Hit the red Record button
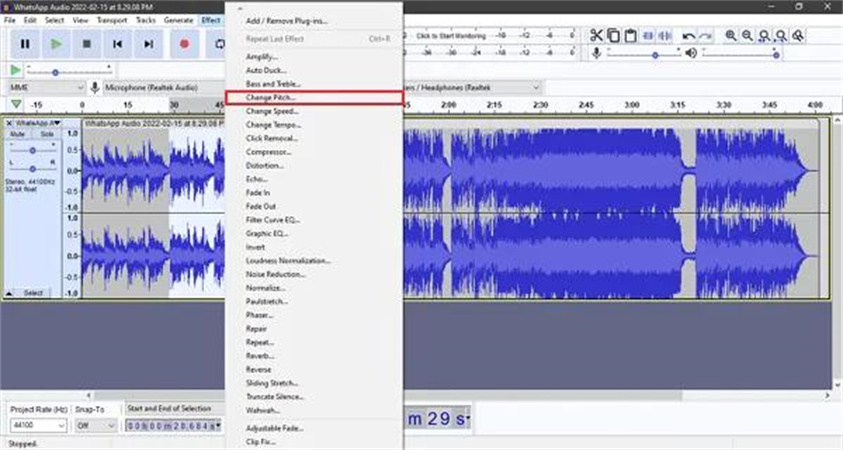The image size is (843, 450). [x=184, y=44]
